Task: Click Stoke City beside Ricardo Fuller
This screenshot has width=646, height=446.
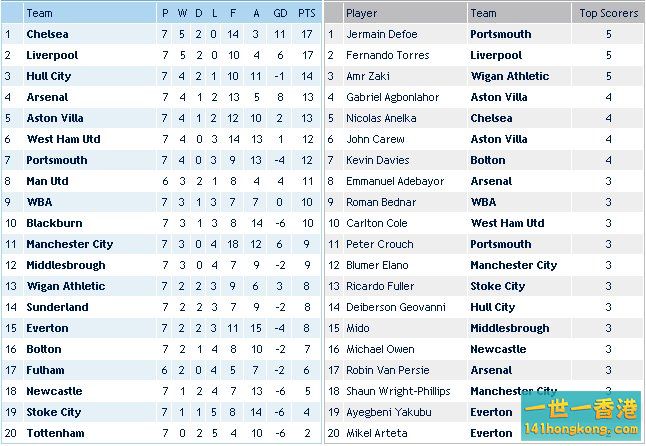Action: pos(497,286)
